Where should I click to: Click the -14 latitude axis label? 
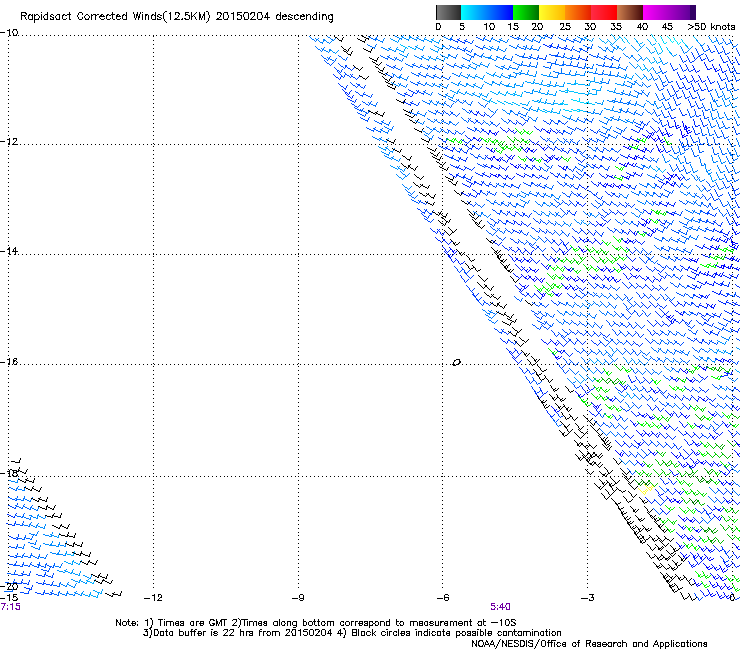tap(9, 251)
